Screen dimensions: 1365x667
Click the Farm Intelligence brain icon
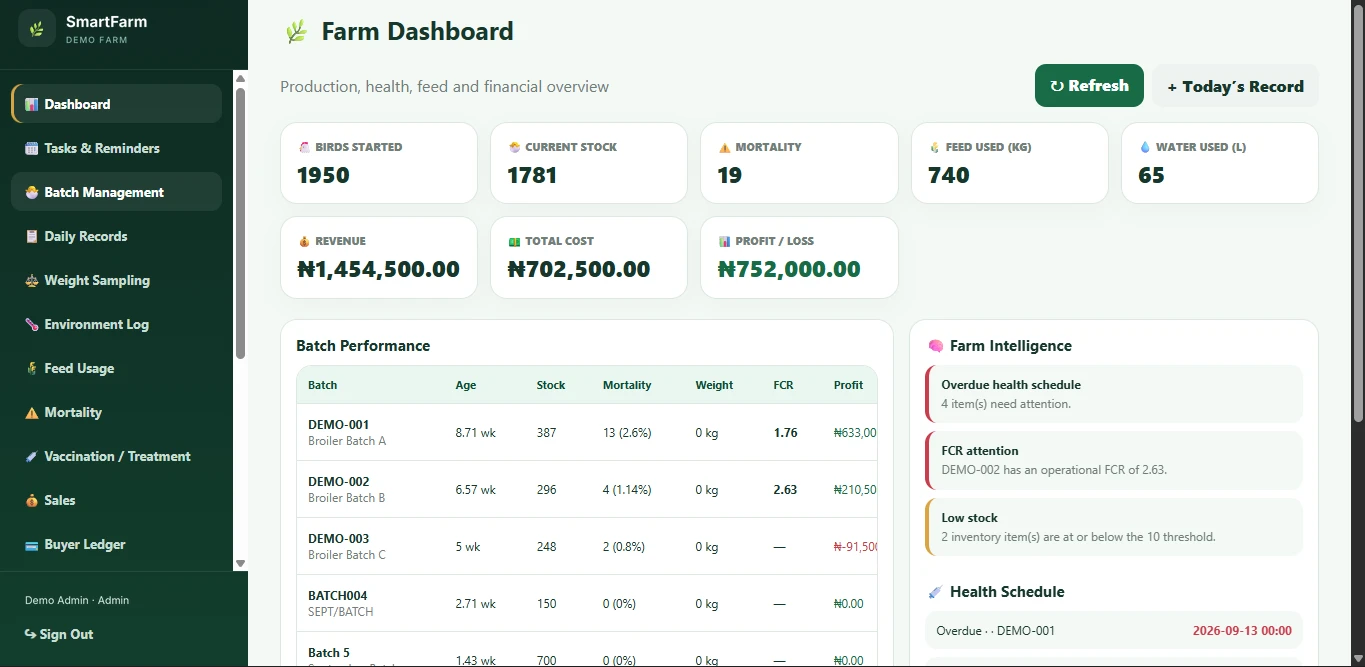935,346
